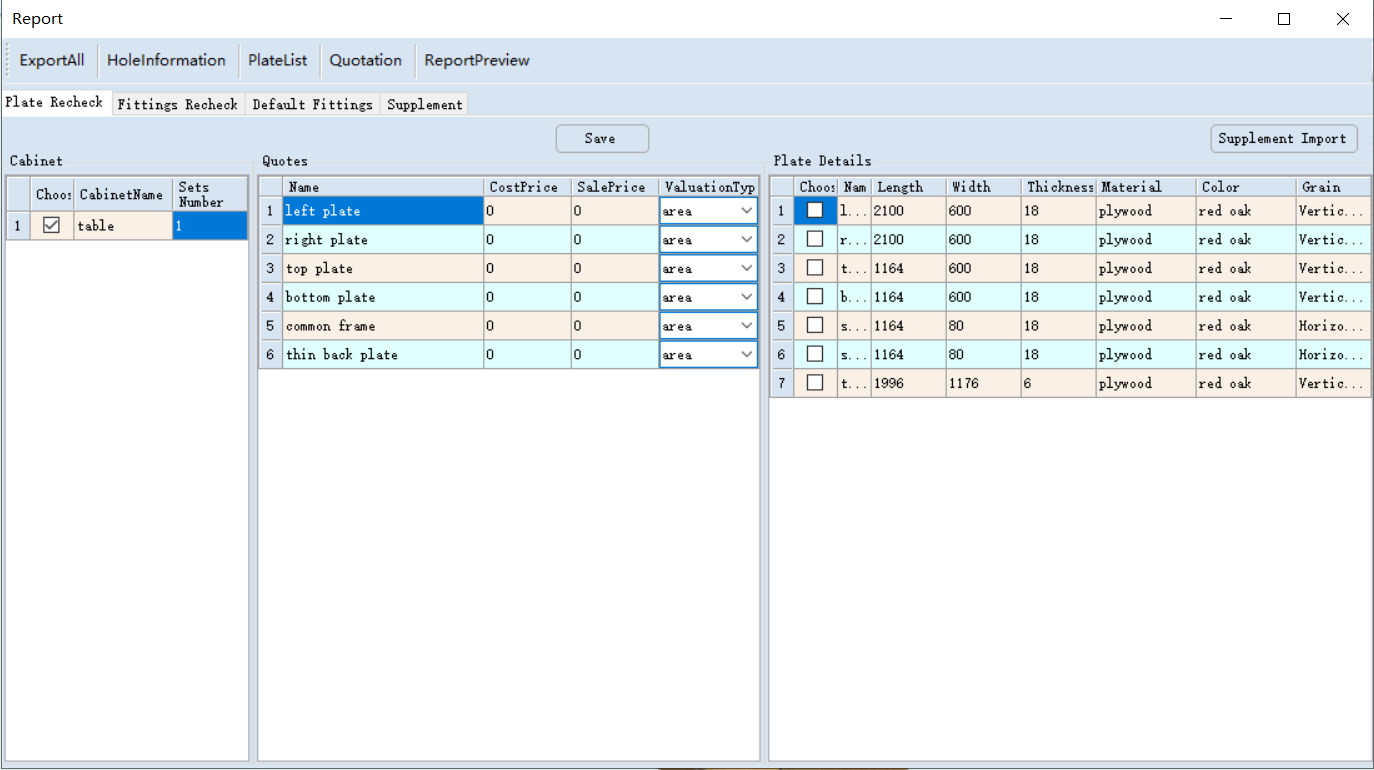
Task: Click the Material column header
Action: (x=1145, y=187)
